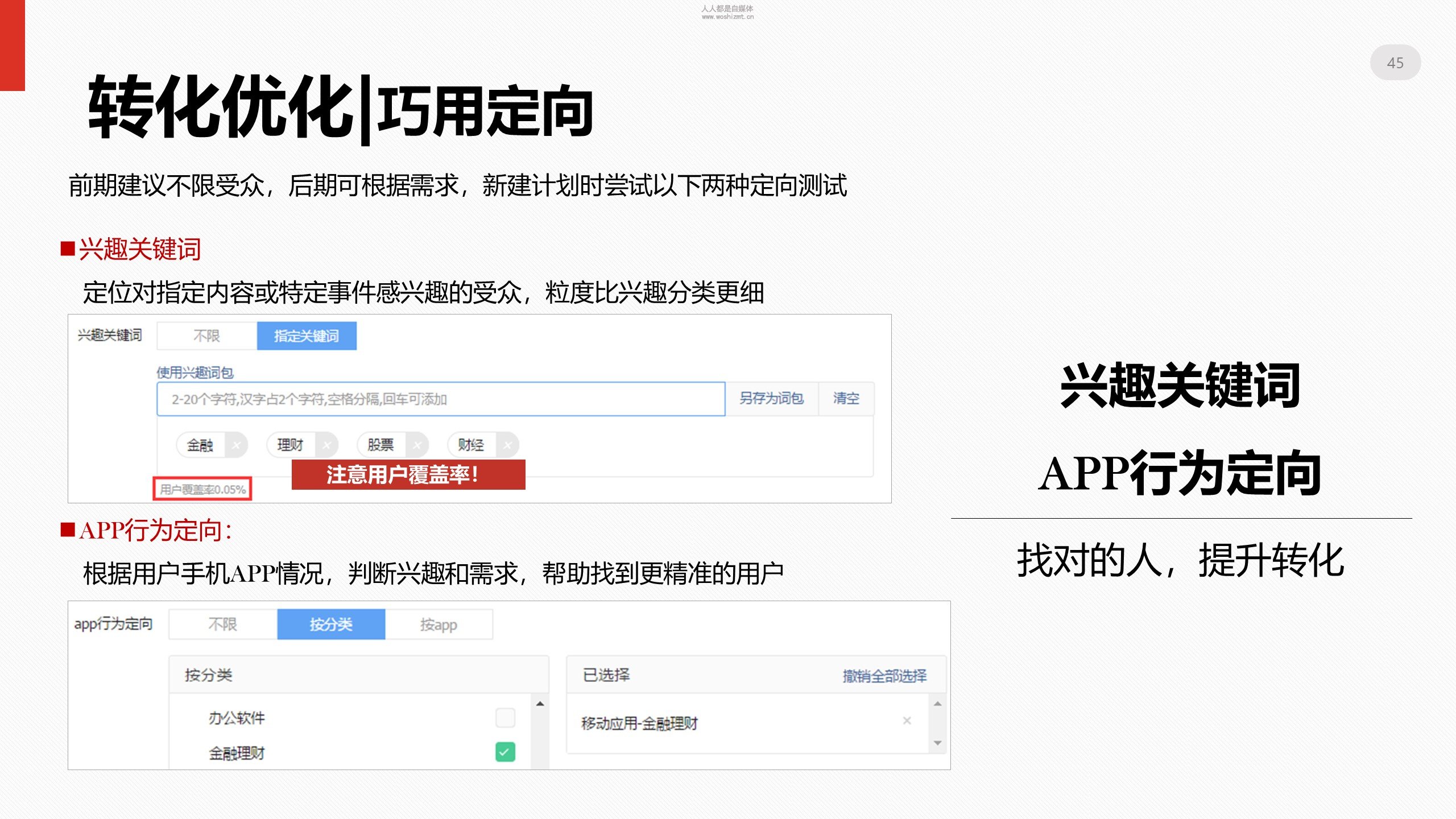Viewport: 1456px width, 819px height.
Task: Click 撤销全部选择 link
Action: point(884,676)
